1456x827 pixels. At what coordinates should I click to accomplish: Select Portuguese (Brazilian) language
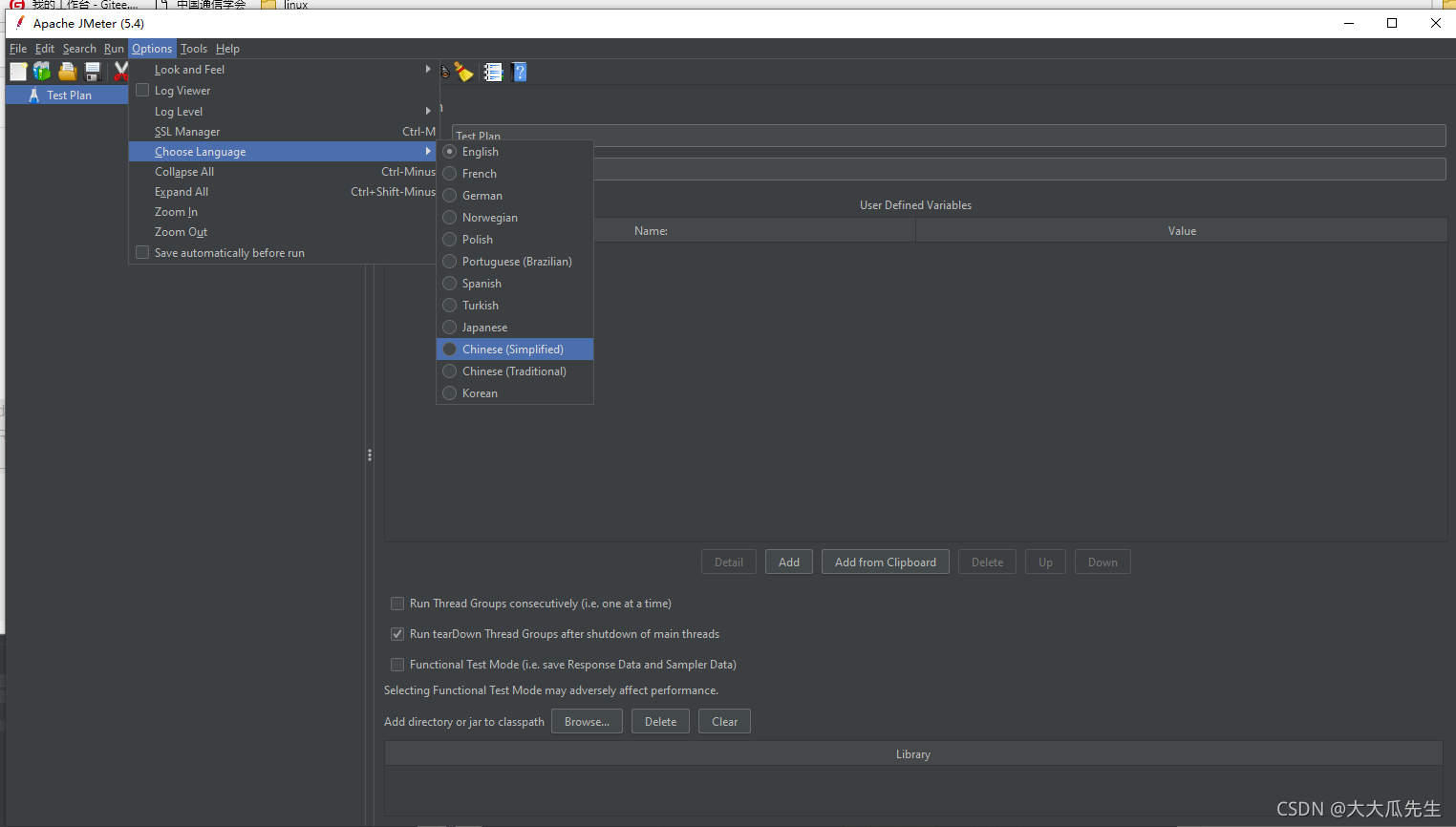[x=515, y=262]
